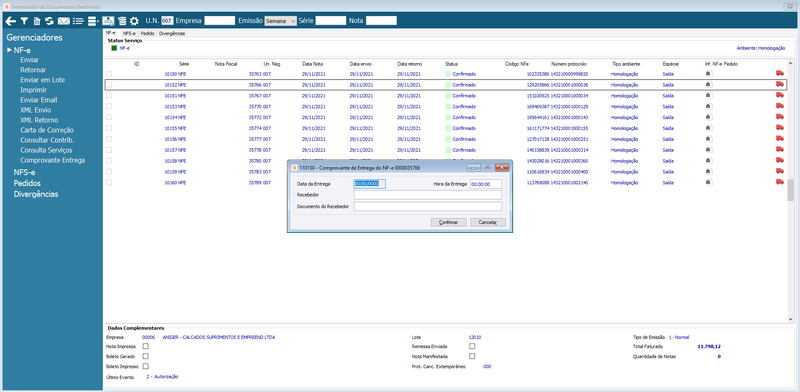Click the grid vertical scrollbar thumb
The width and height of the screenshot is (800, 392).
tap(790, 190)
